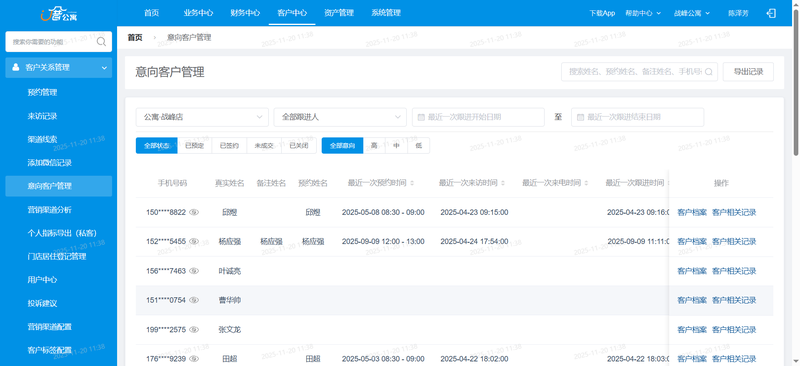The image size is (800, 366).
Task: Click the i舍公寓 logo
Action: [x=59, y=14]
